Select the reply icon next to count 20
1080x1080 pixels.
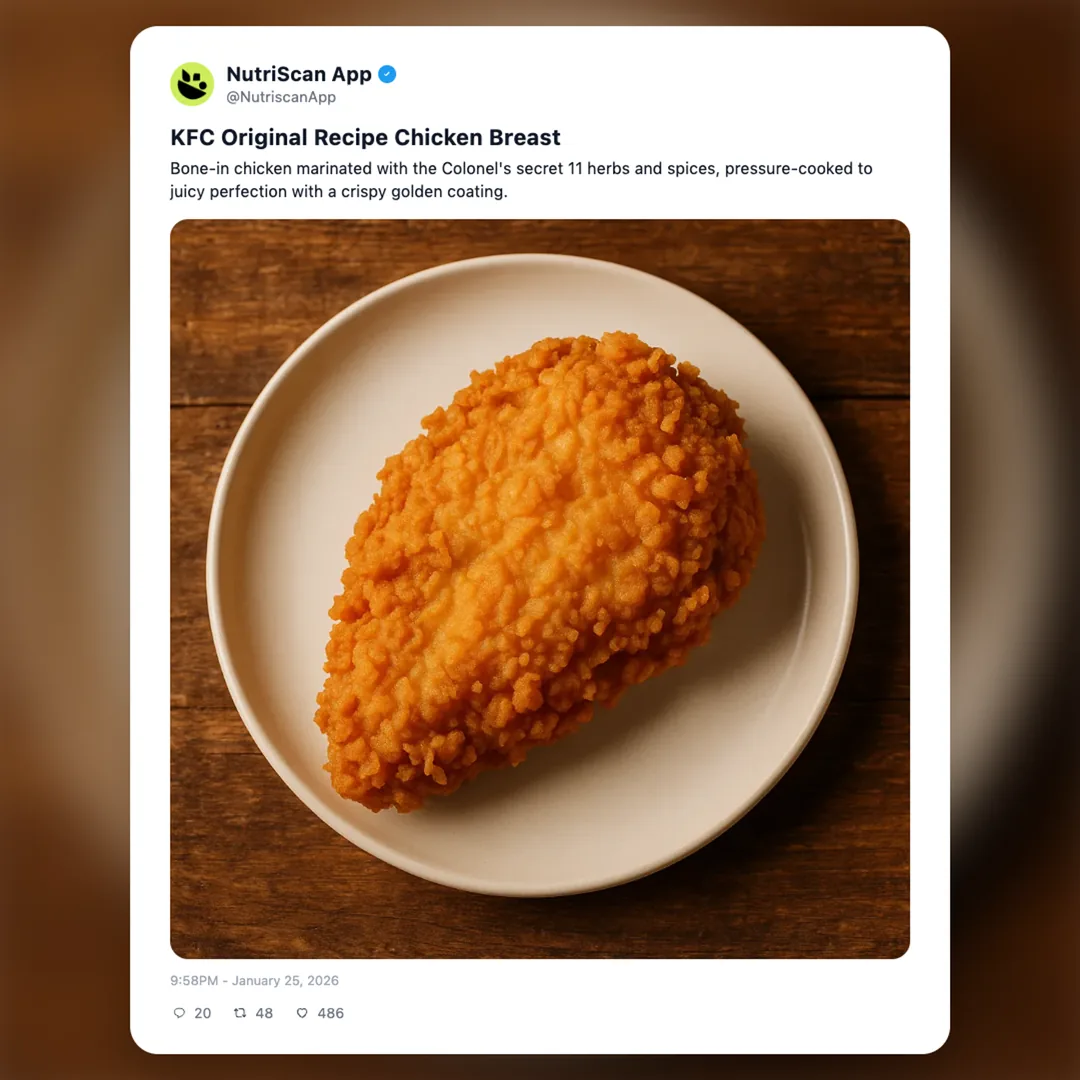click(180, 1013)
